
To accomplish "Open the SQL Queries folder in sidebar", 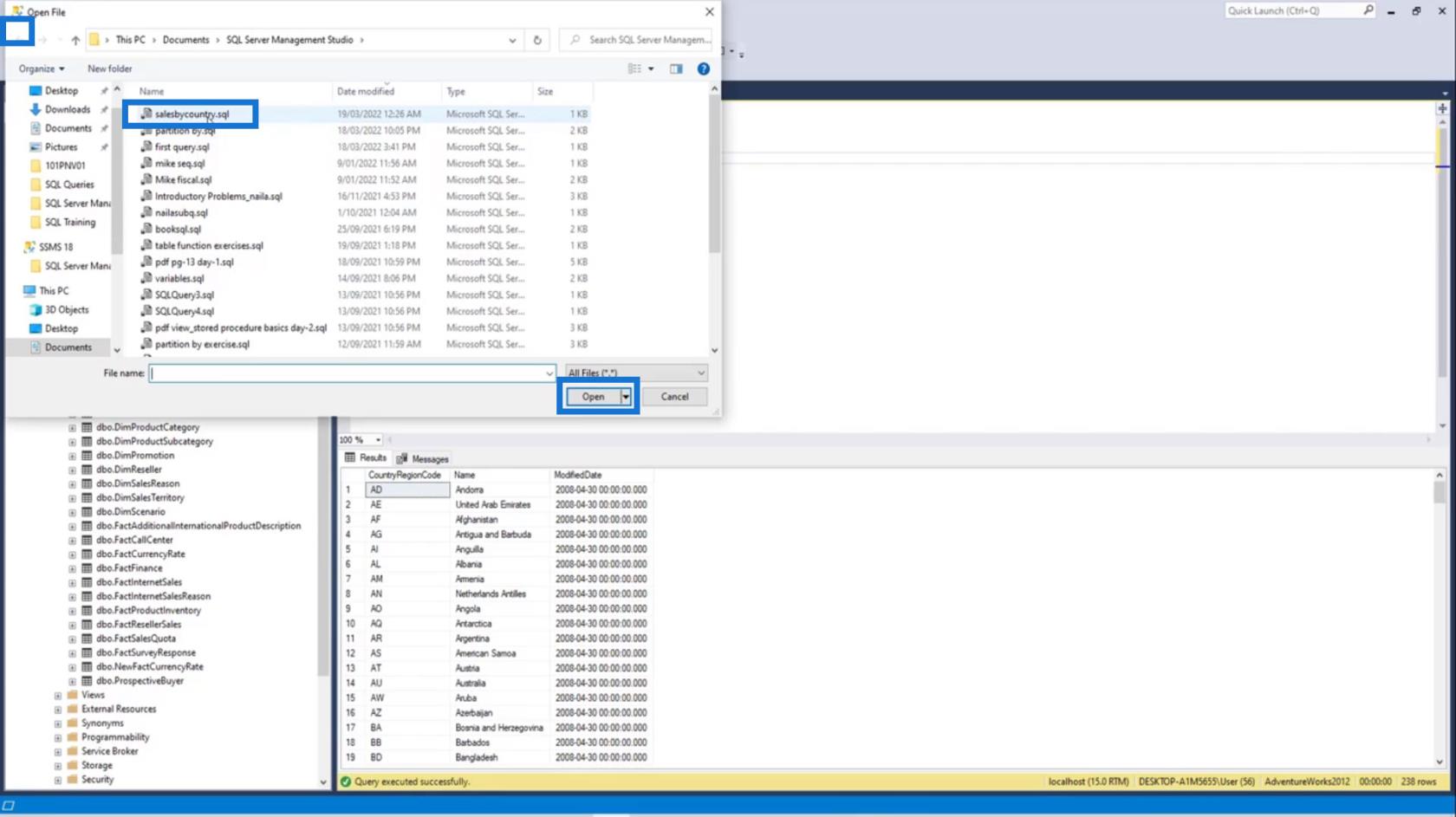I will tap(68, 185).
